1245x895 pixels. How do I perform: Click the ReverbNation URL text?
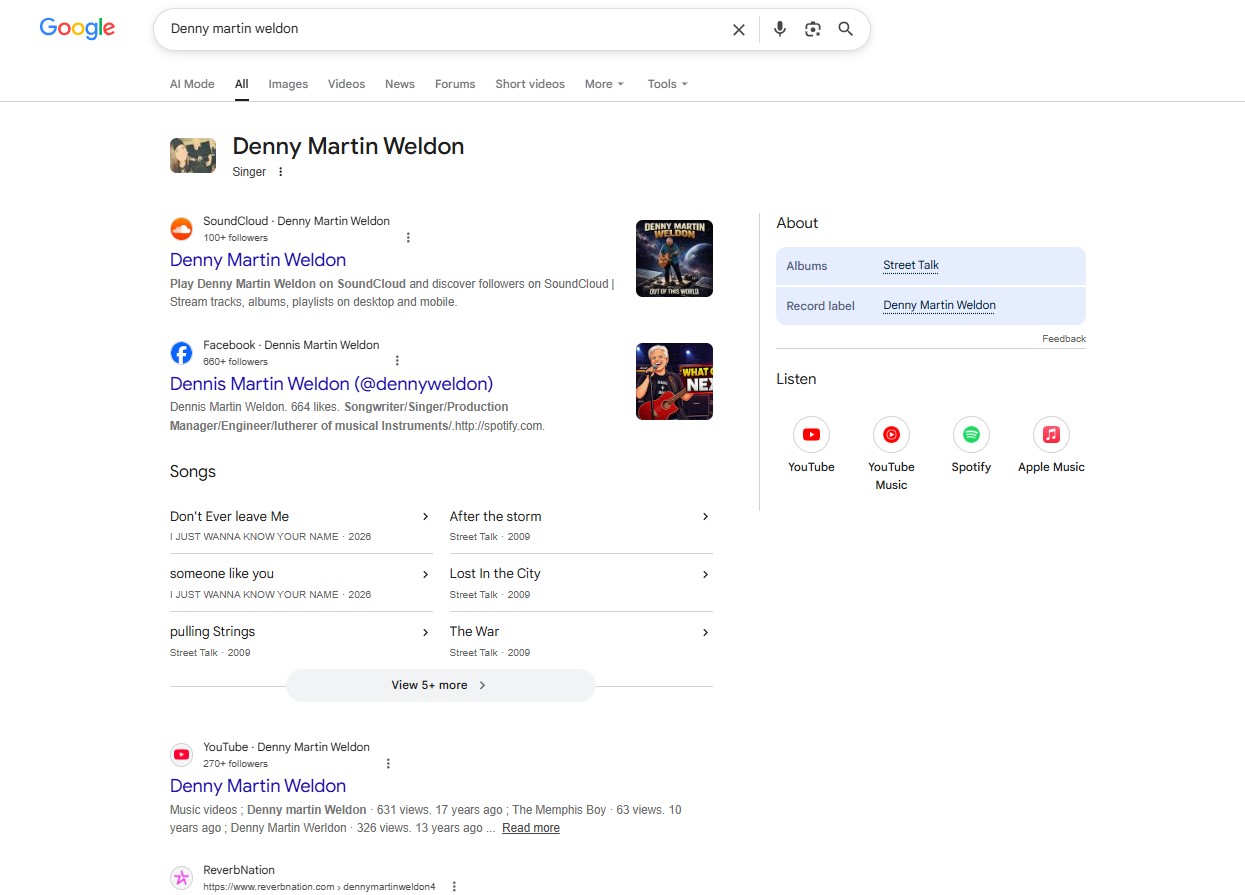tap(319, 886)
